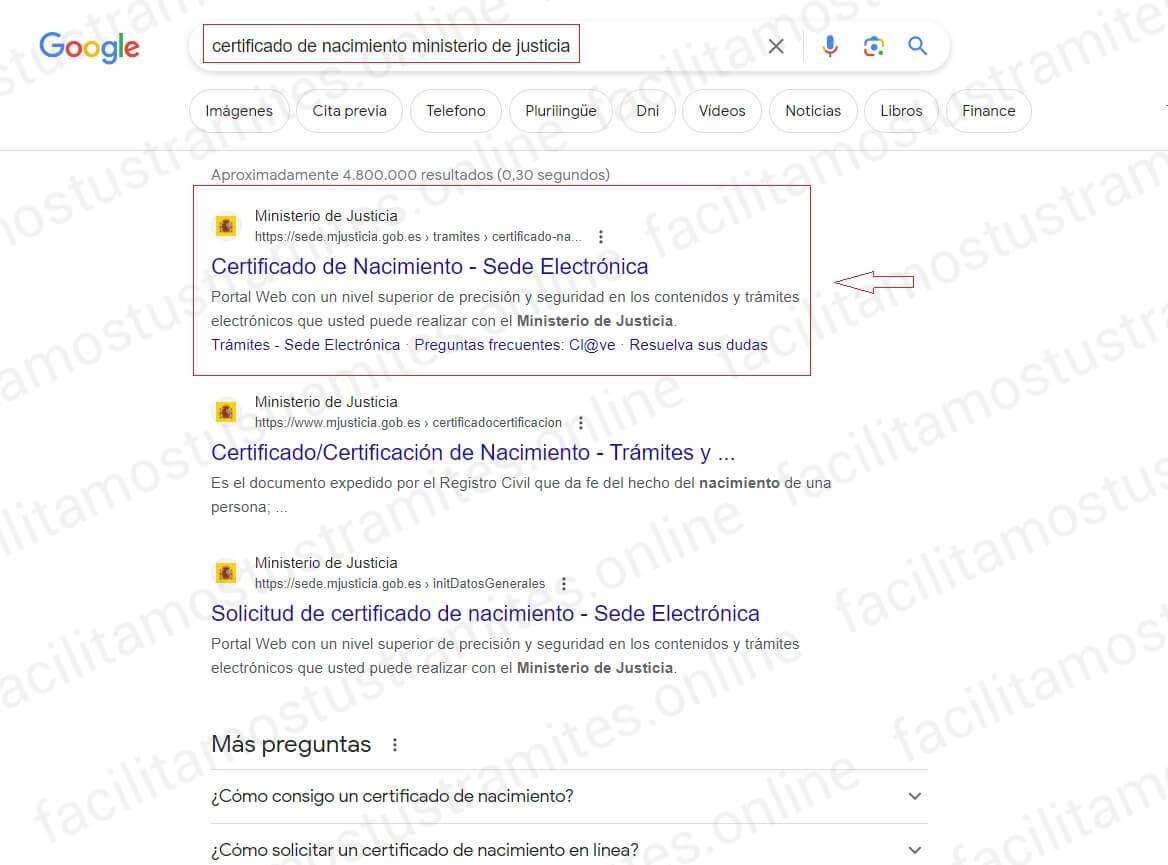Open the Solicitud de certificado de nacimiento result
This screenshot has height=865, width=1168.
coord(485,613)
